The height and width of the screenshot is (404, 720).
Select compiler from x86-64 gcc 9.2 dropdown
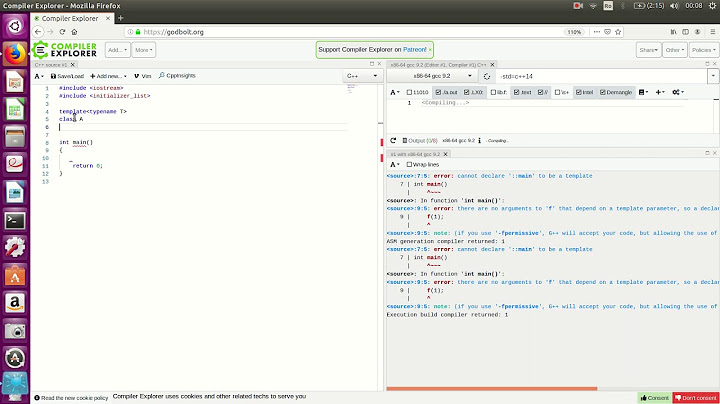coord(441,76)
